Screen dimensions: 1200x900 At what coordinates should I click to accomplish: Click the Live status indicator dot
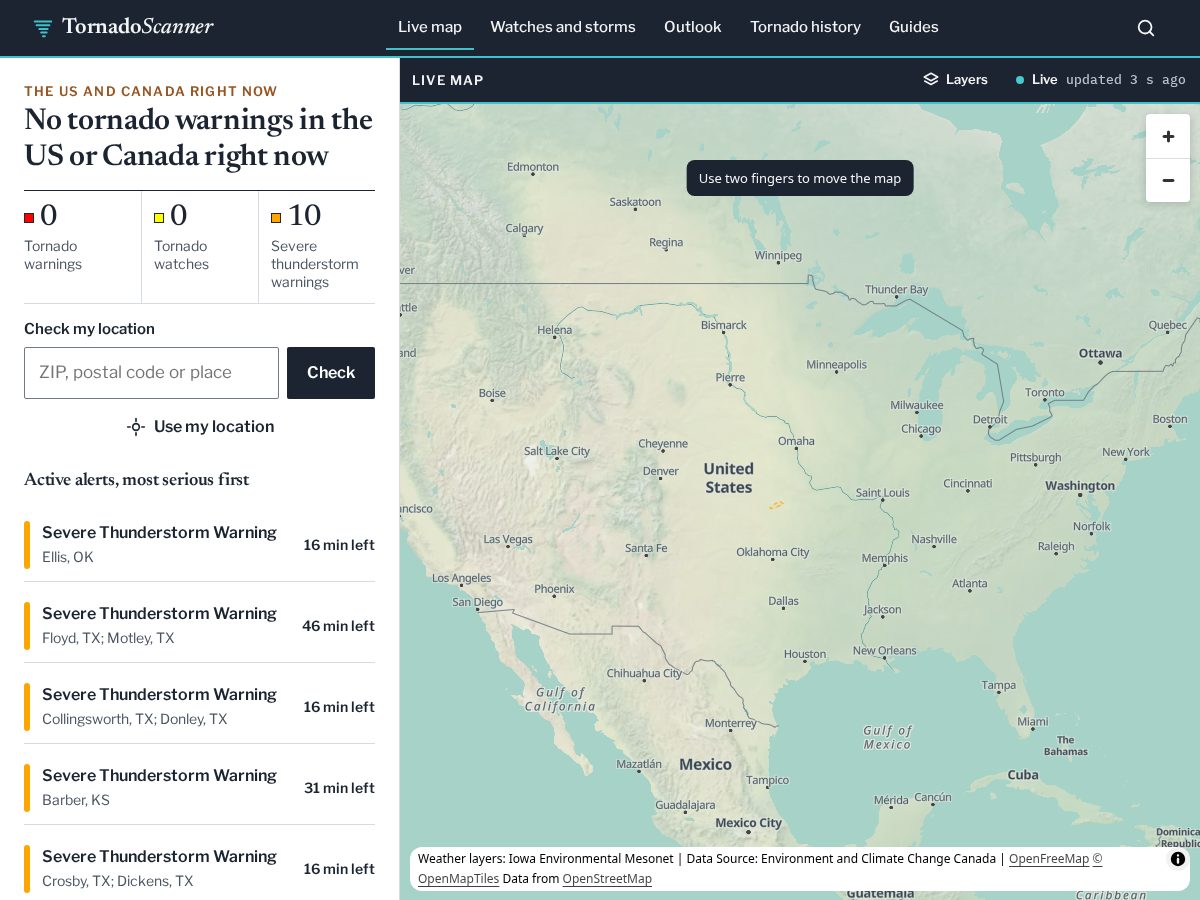click(1020, 80)
